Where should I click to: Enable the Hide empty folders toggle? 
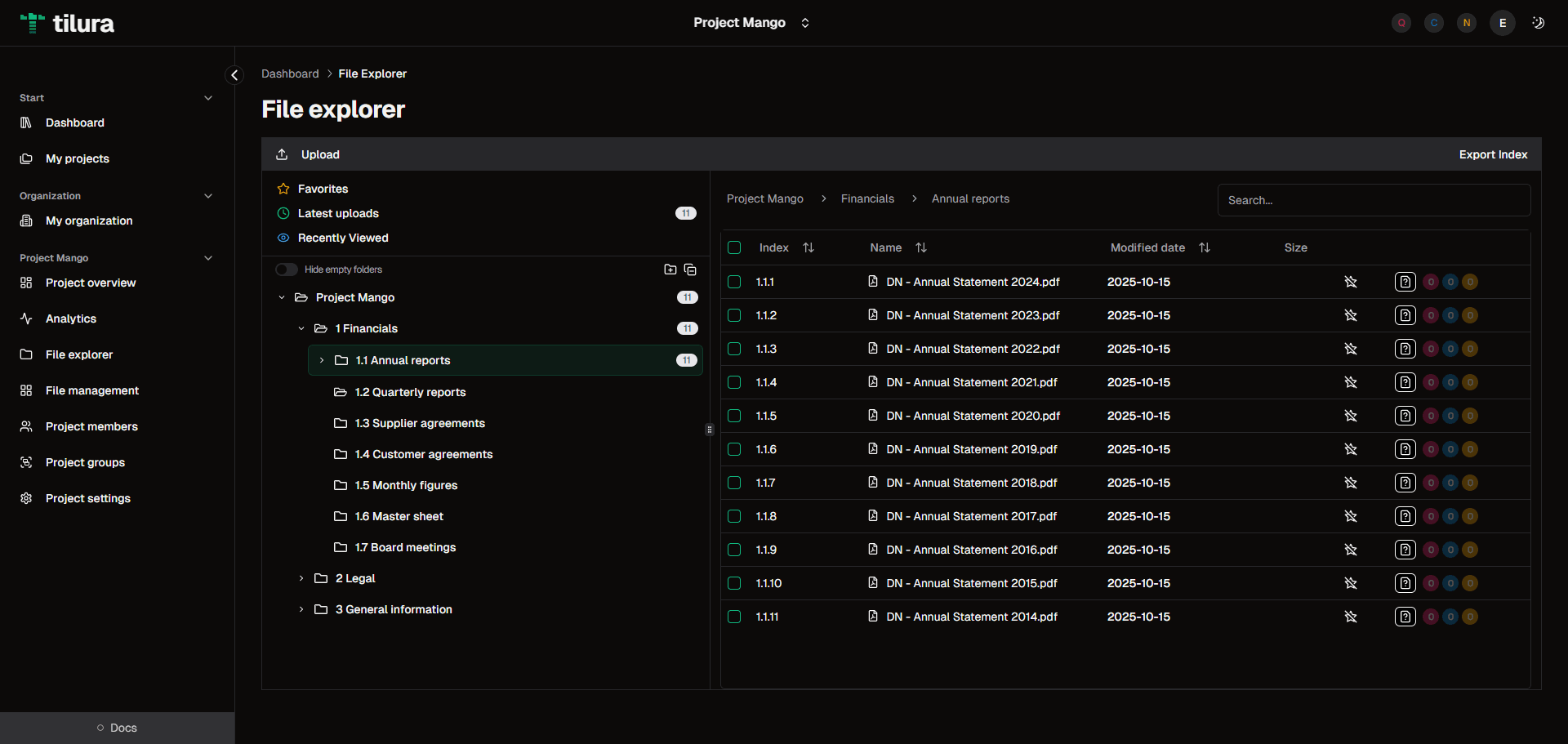(286, 269)
